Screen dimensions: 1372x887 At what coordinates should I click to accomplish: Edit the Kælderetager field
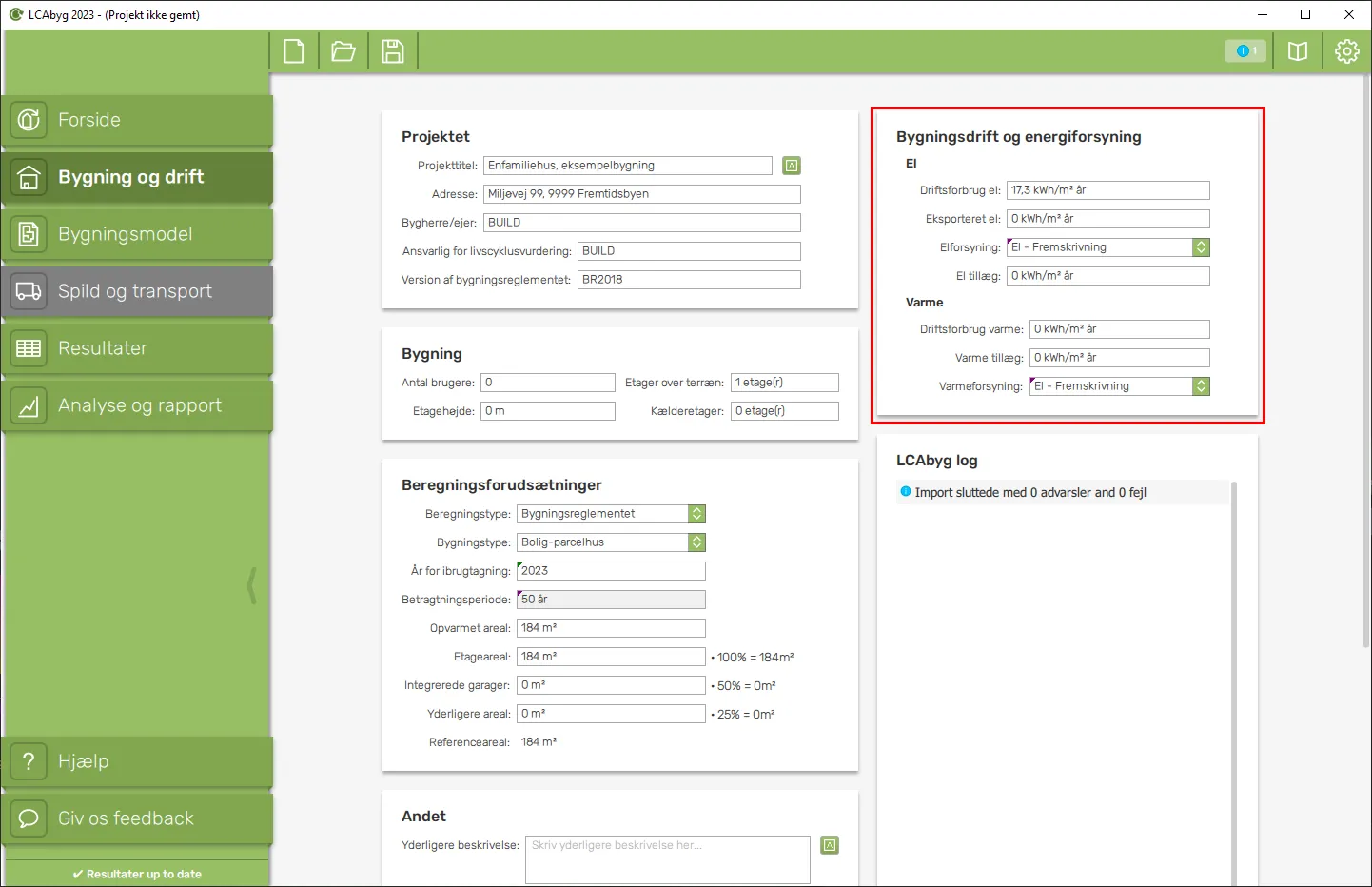[785, 411]
